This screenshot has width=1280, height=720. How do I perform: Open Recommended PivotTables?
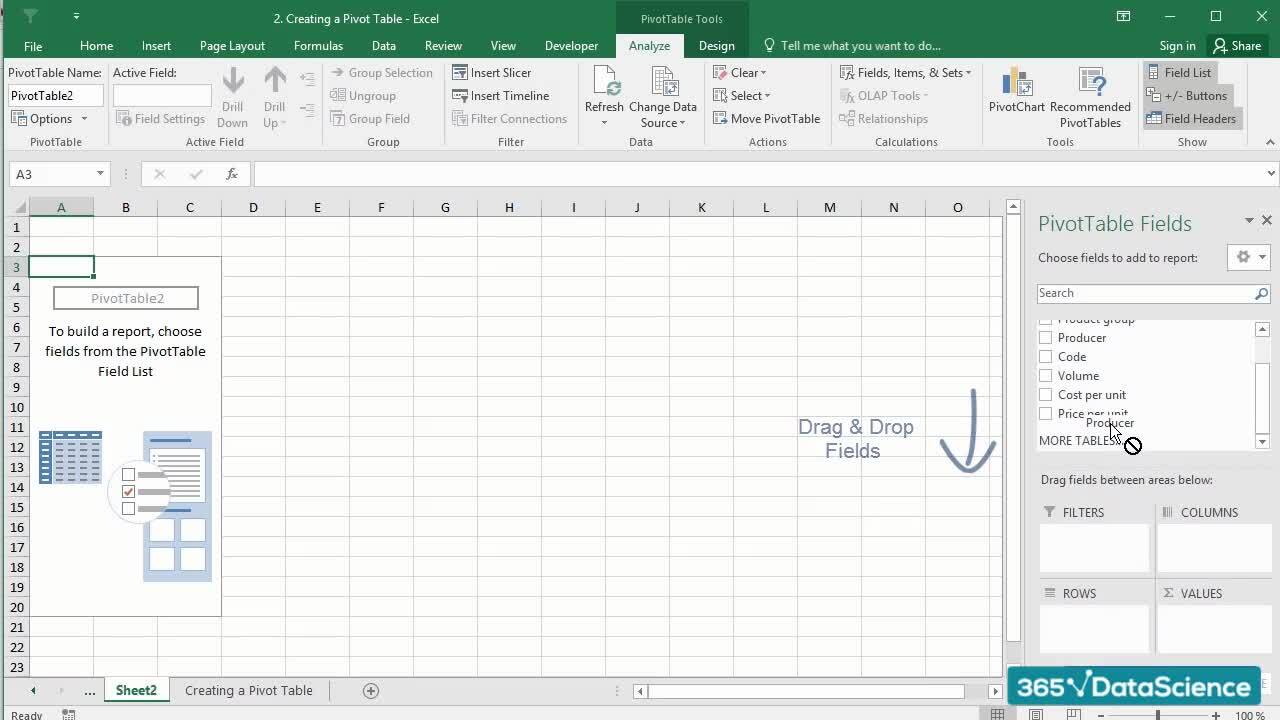coord(1090,97)
